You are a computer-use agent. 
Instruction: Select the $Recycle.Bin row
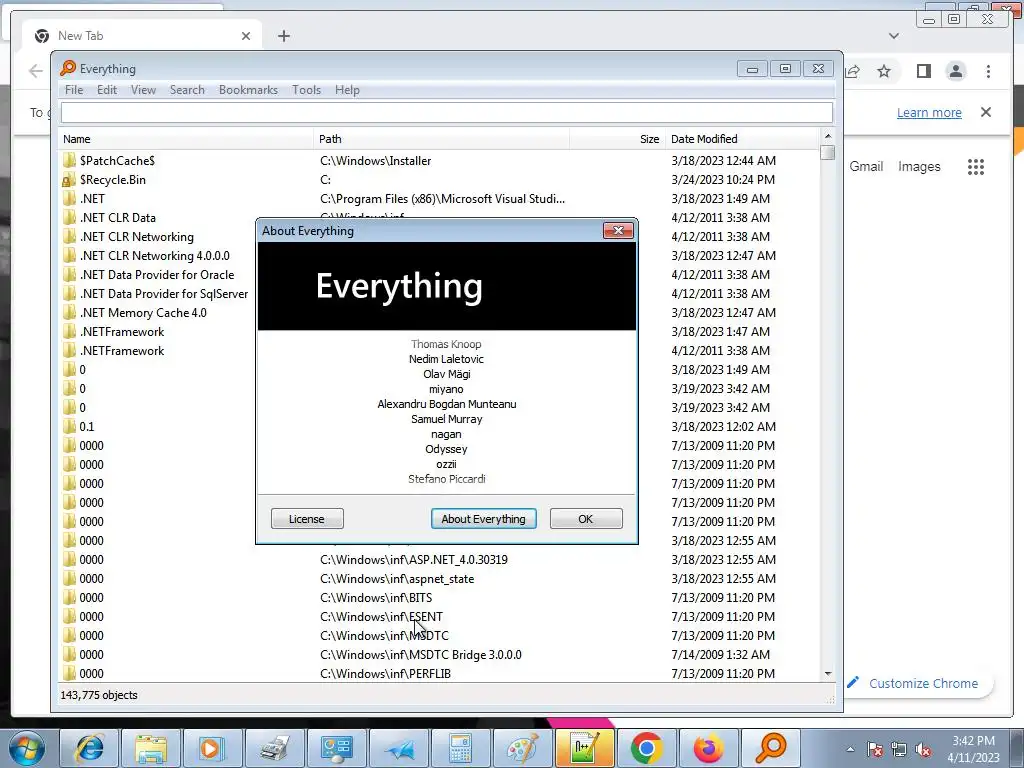click(x=439, y=180)
